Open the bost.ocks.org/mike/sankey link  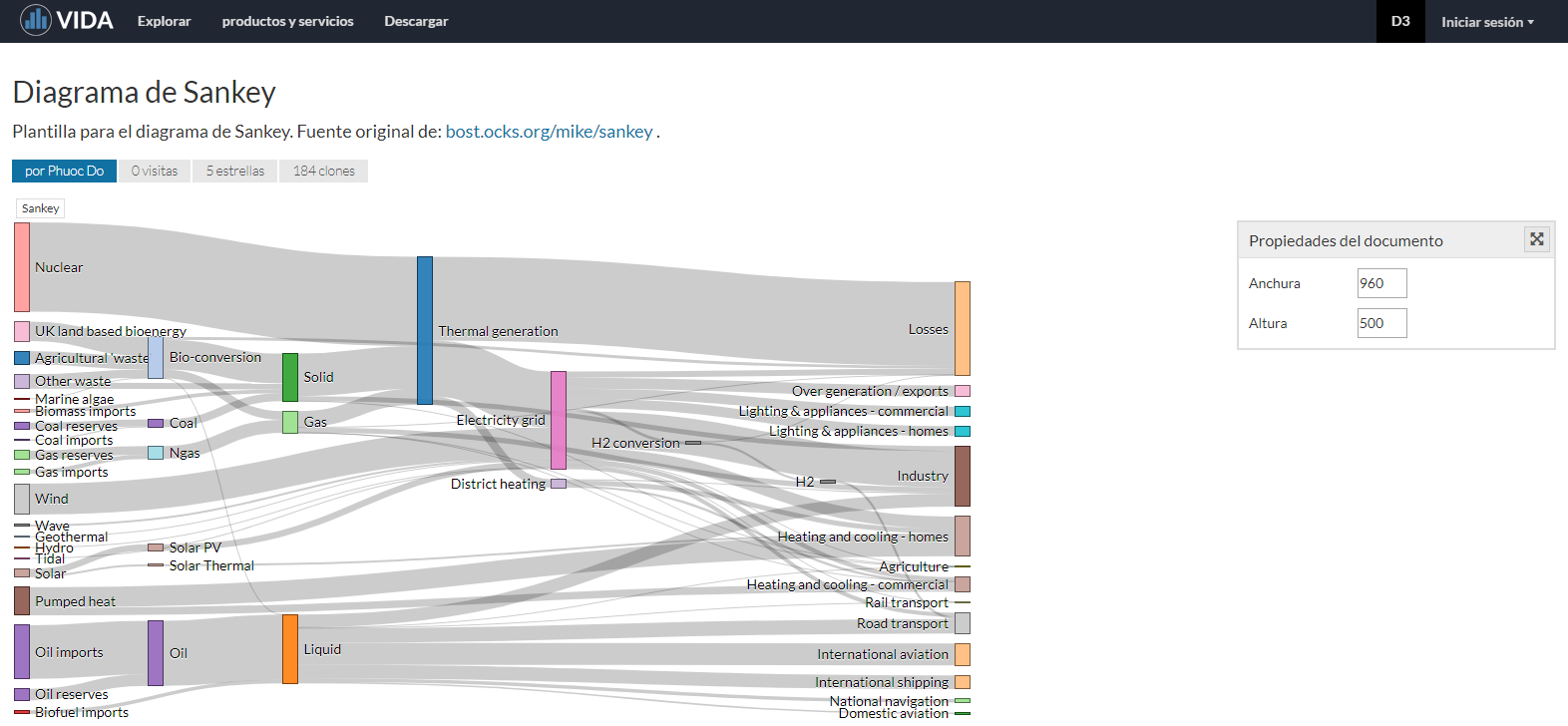pyautogui.click(x=549, y=132)
